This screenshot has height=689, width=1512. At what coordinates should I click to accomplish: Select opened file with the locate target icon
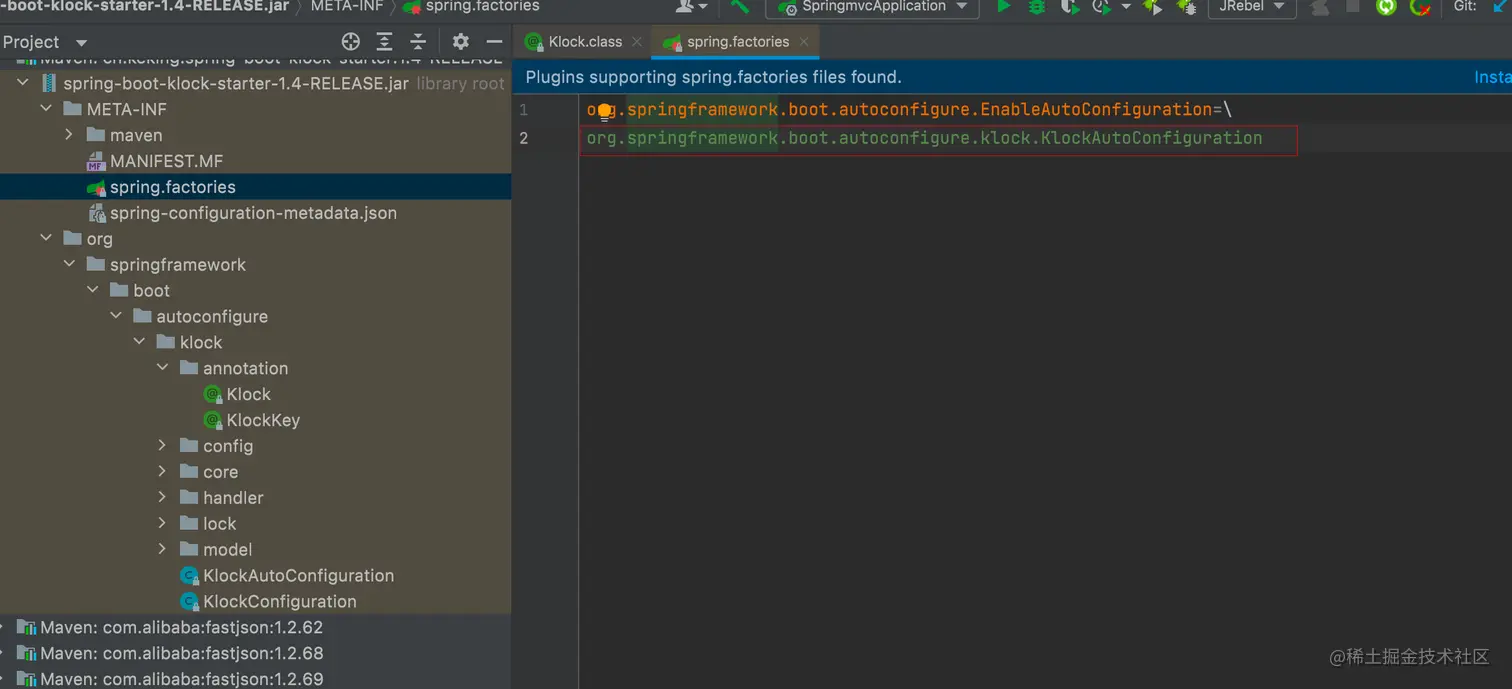tap(350, 42)
